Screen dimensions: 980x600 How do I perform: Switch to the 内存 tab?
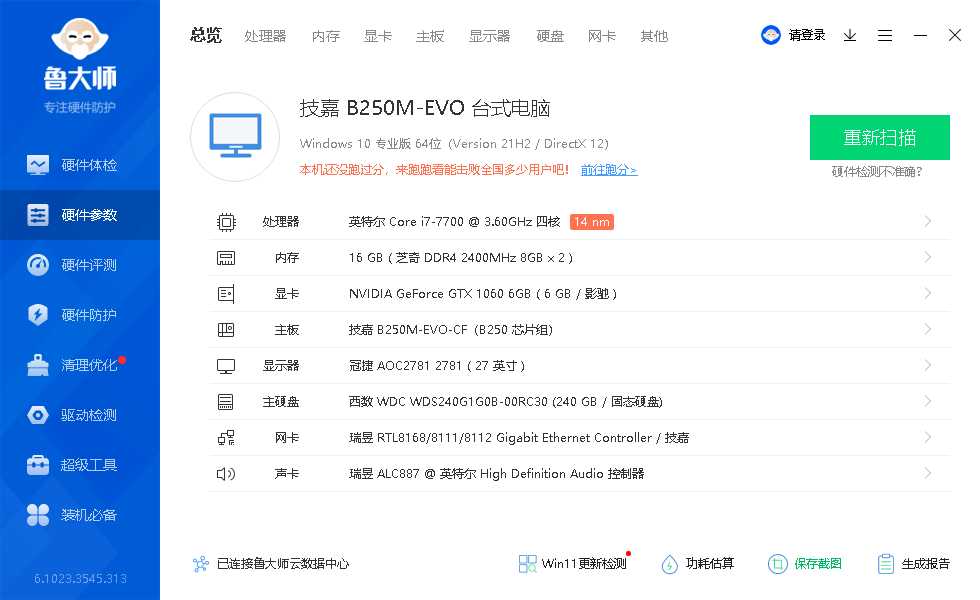point(326,36)
